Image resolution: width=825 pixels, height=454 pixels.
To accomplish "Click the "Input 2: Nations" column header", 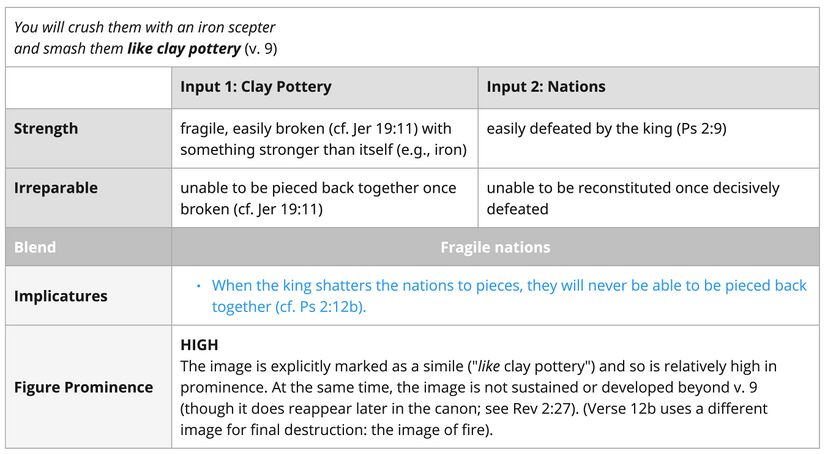I will (545, 87).
